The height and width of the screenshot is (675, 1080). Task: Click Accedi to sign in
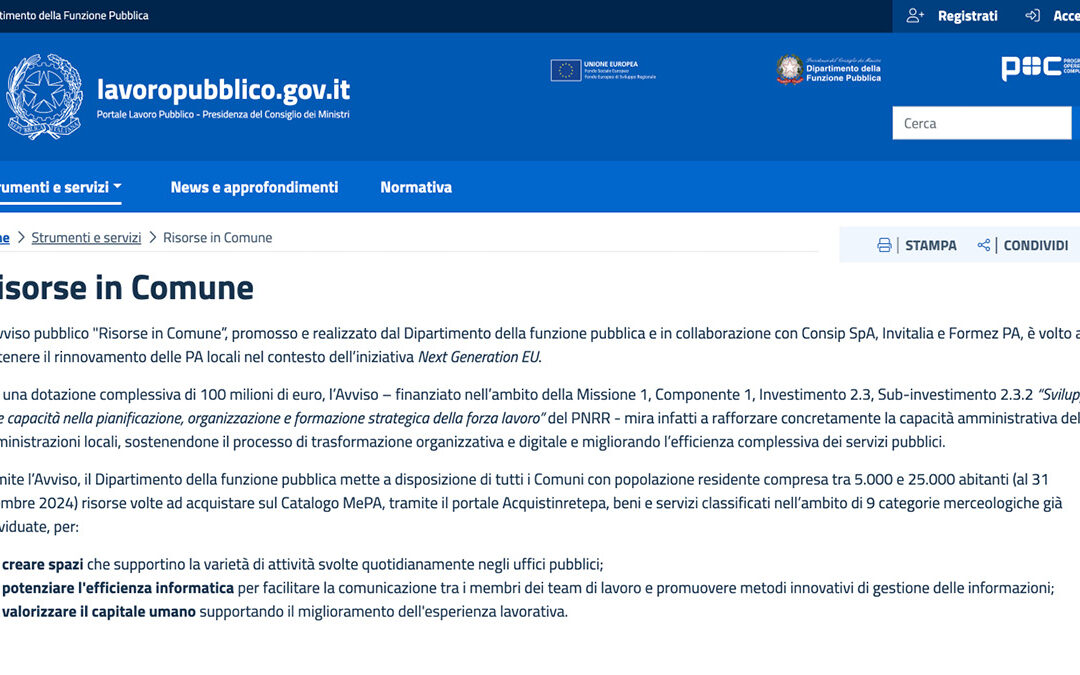click(1068, 15)
